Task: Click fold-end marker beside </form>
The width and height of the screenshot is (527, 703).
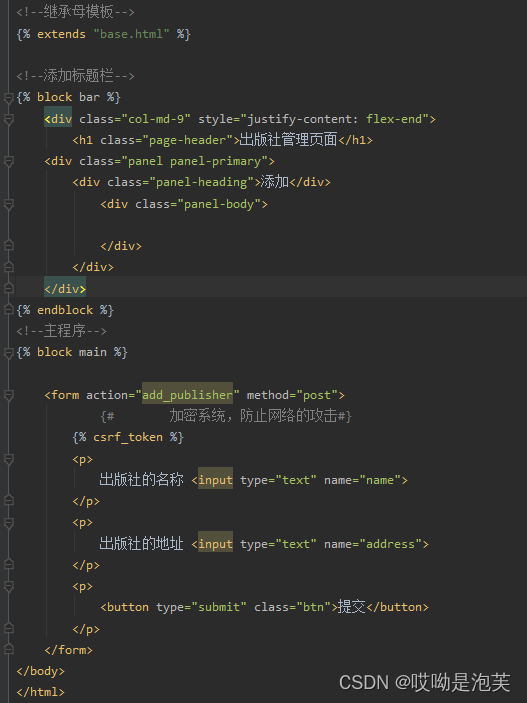Action: pyautogui.click(x=9, y=650)
